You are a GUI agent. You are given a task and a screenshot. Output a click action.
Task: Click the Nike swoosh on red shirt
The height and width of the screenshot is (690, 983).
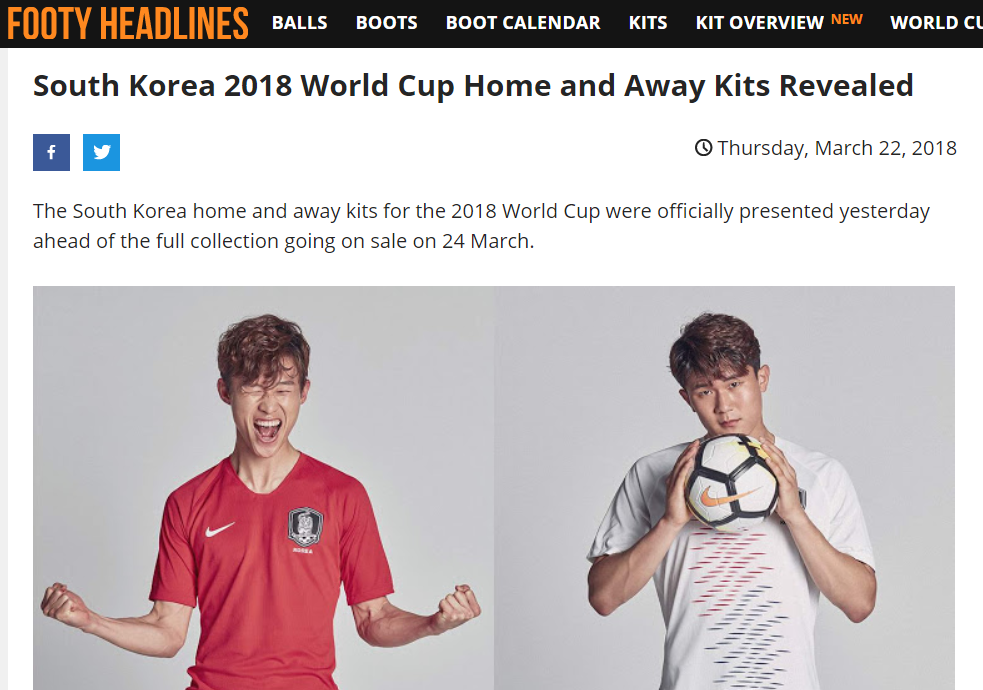(219, 530)
